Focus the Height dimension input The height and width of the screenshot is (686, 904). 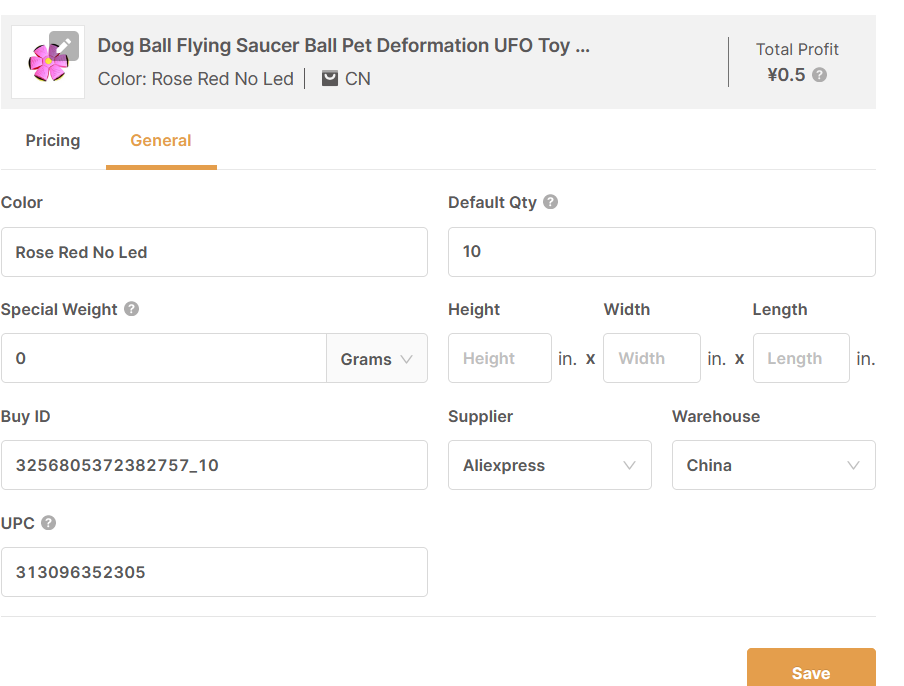pyautogui.click(x=499, y=358)
